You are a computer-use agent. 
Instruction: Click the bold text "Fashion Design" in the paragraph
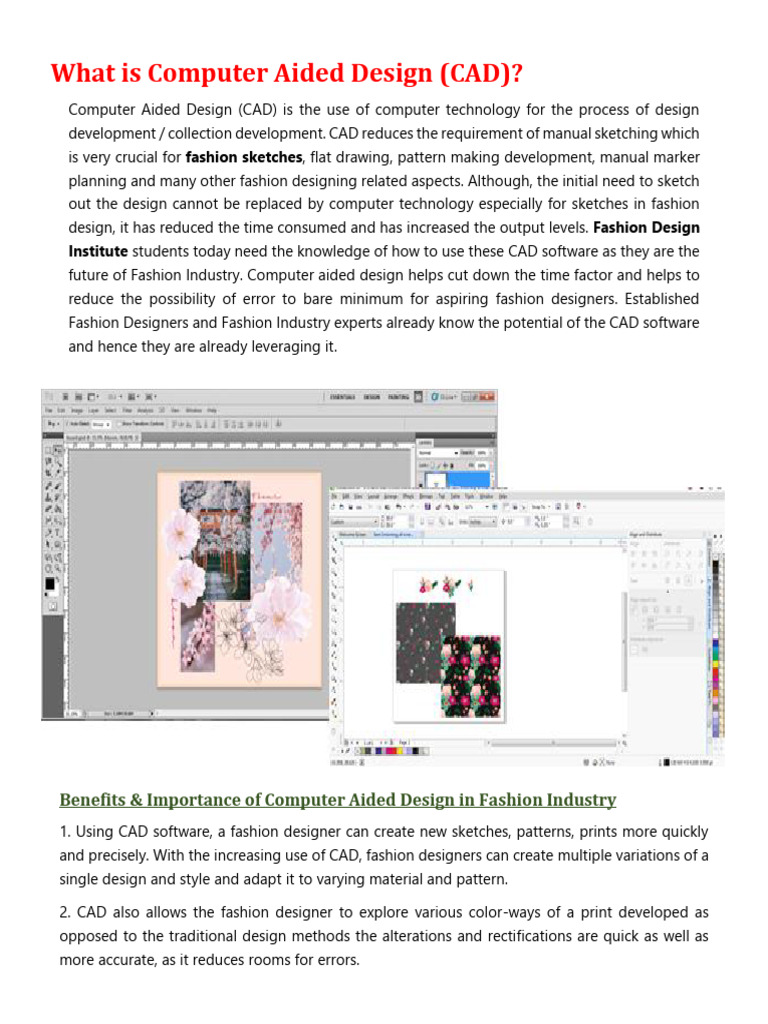coord(647,228)
